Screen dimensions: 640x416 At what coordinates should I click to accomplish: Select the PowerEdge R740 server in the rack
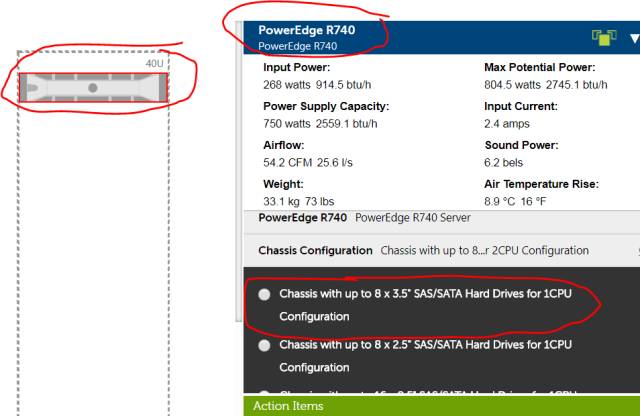pyautogui.click(x=93, y=87)
